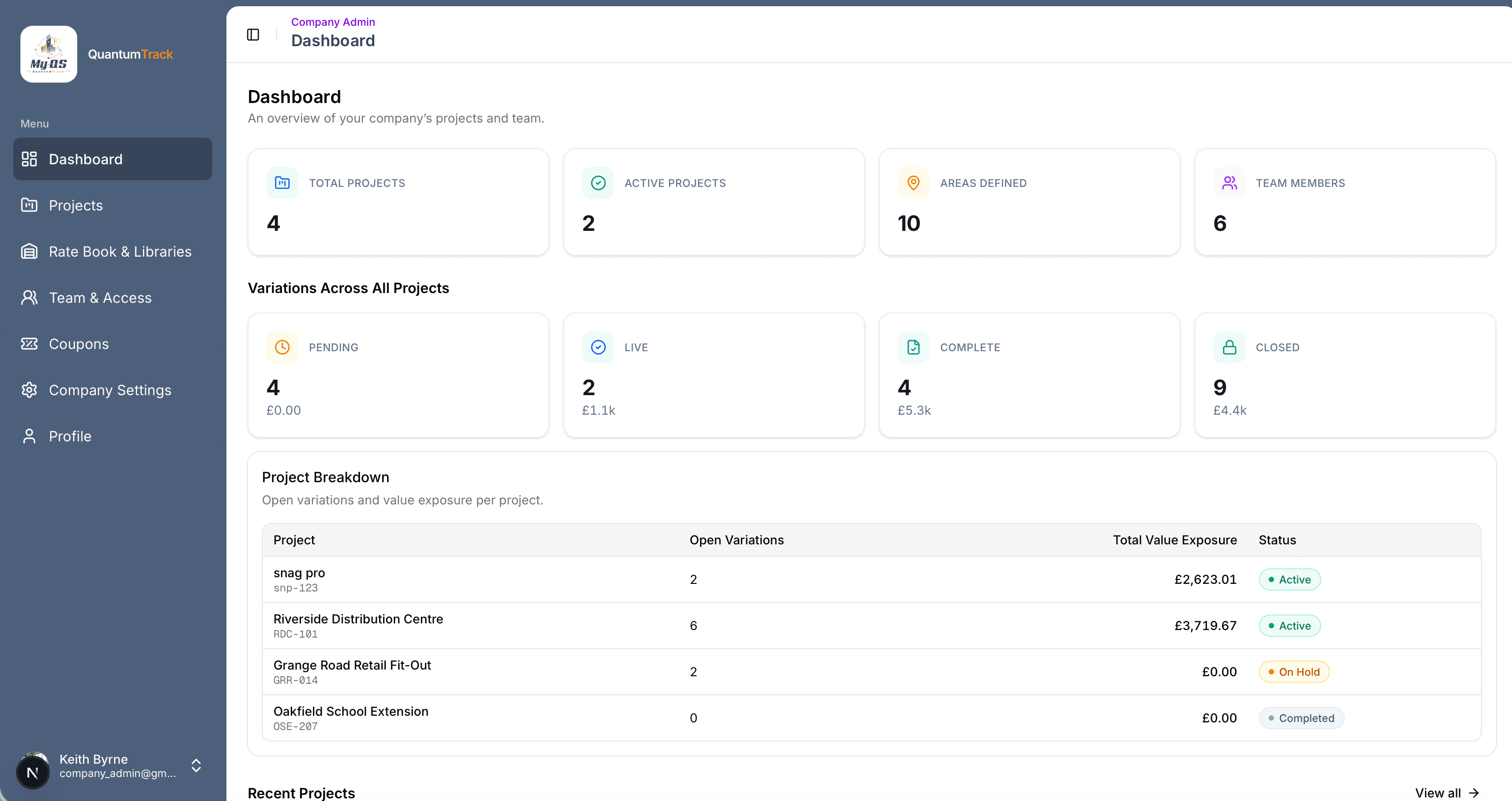Open Team & Access page
This screenshot has height=801, width=1512.
point(113,298)
